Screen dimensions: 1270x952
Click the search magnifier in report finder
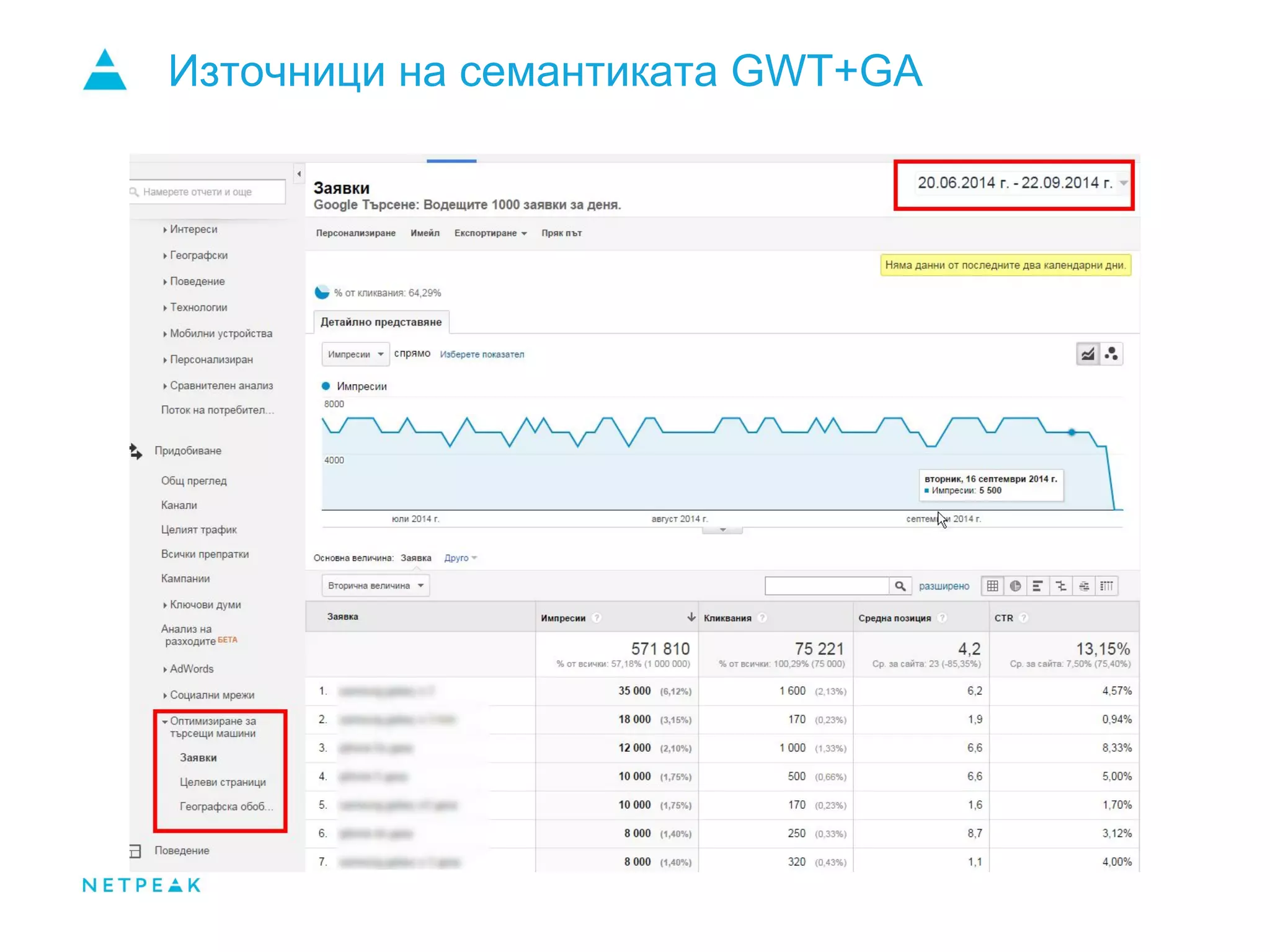click(134, 192)
